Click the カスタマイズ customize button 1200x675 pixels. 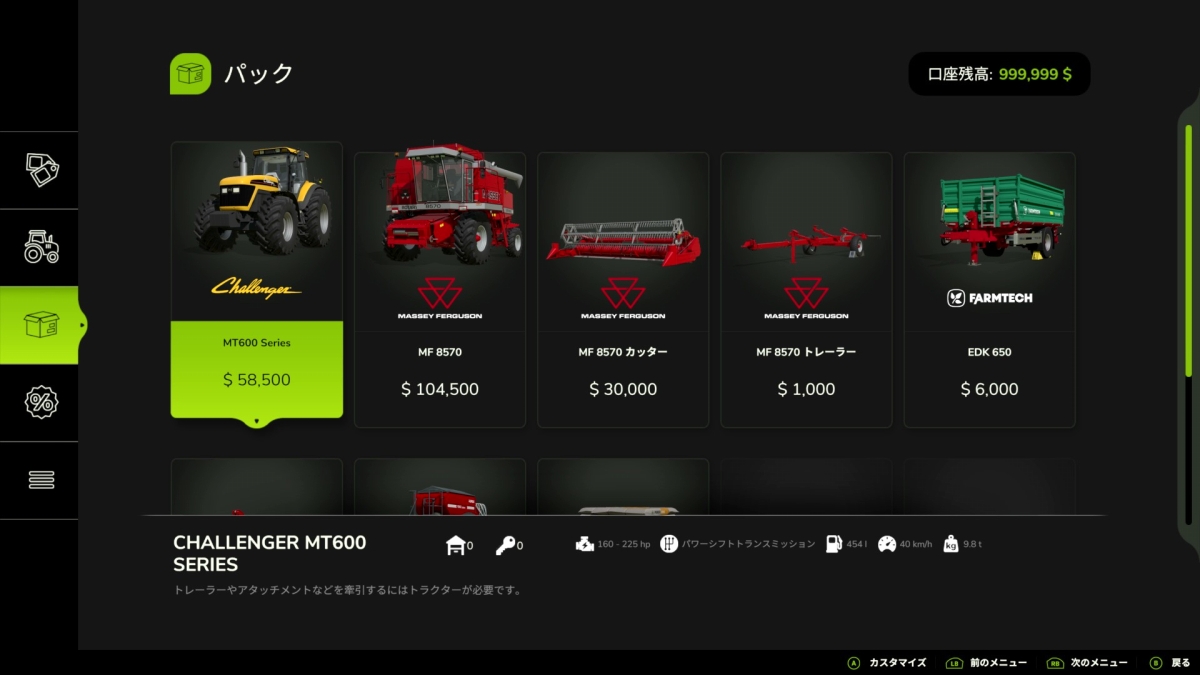(x=887, y=663)
